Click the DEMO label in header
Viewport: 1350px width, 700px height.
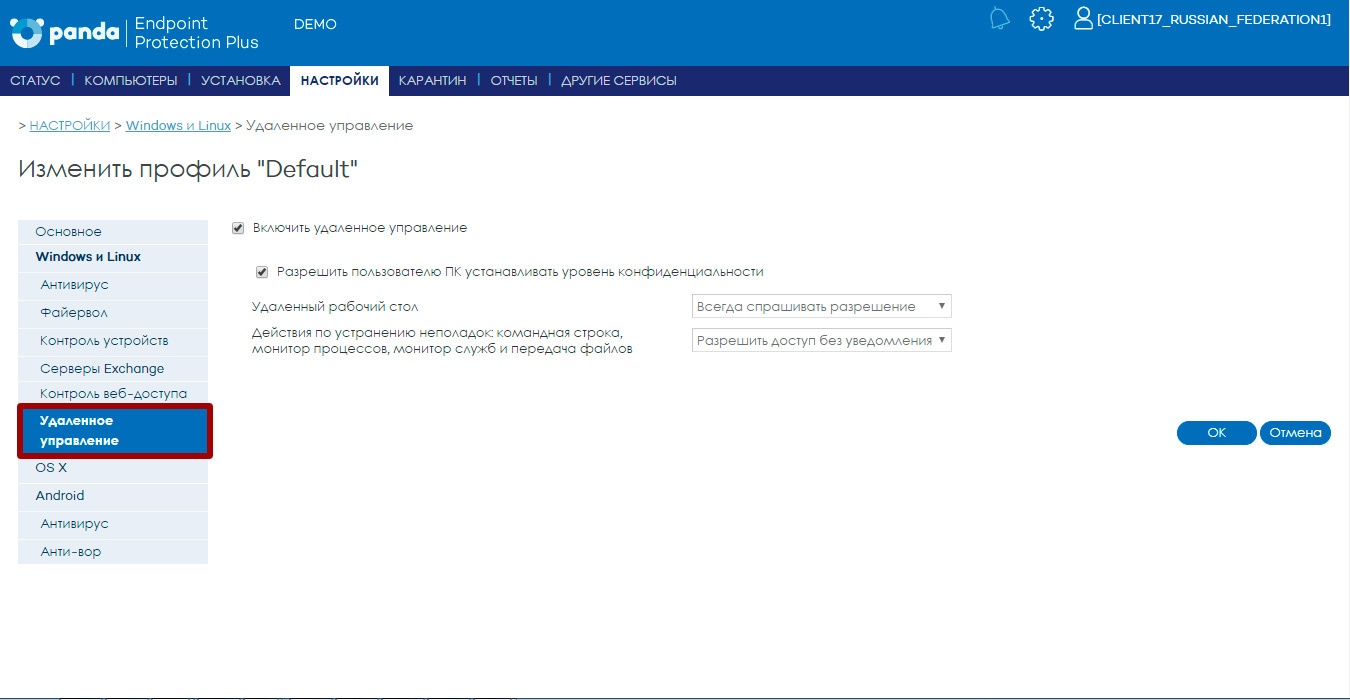pos(315,24)
